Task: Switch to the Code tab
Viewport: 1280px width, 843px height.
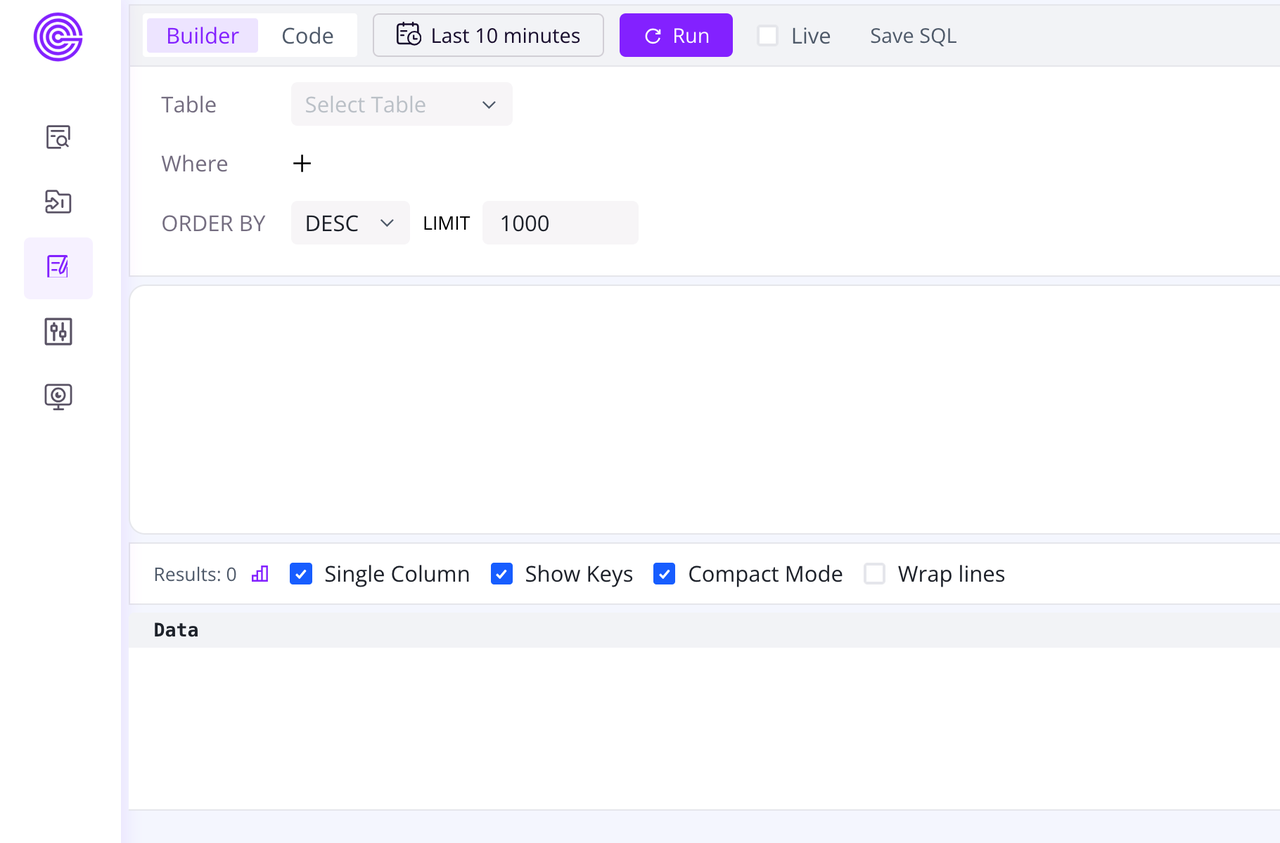Action: [x=307, y=34]
